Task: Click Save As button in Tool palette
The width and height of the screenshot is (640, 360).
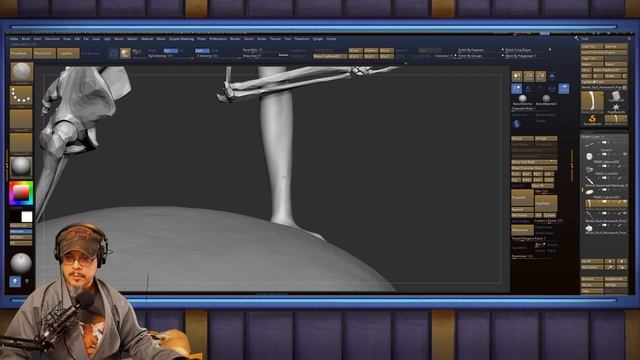Action: pyautogui.click(x=615, y=47)
